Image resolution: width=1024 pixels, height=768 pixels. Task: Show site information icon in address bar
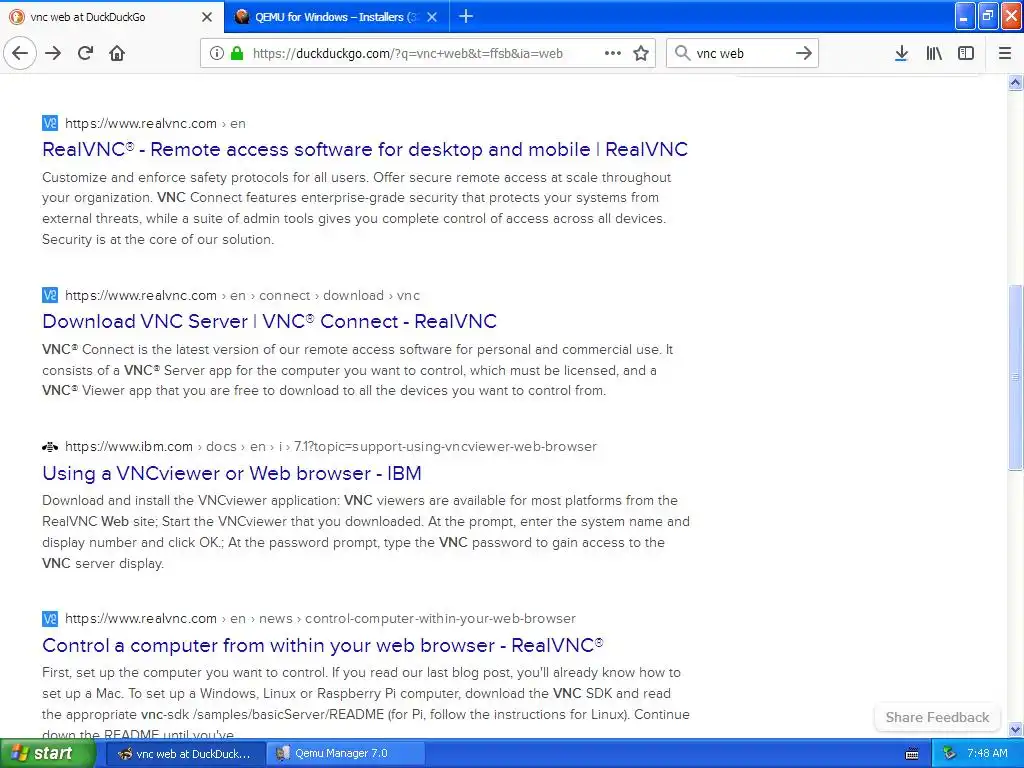(x=217, y=54)
